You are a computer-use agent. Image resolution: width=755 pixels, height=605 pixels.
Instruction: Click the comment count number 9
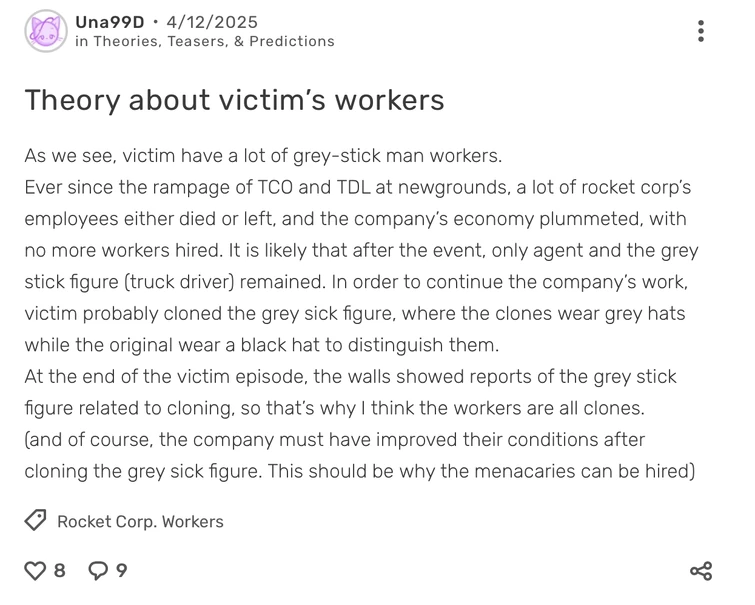click(x=122, y=571)
